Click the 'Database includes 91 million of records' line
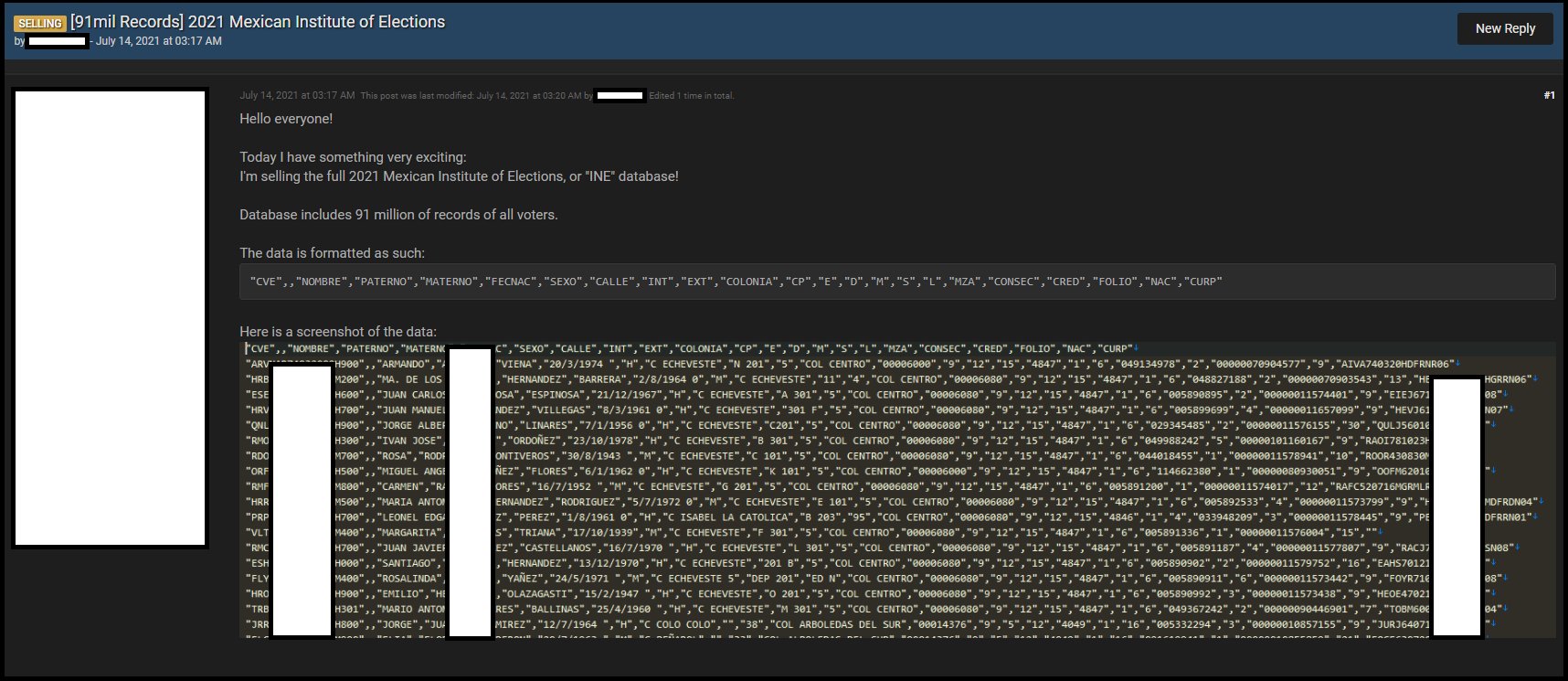This screenshot has height=681, width=1568. click(398, 215)
